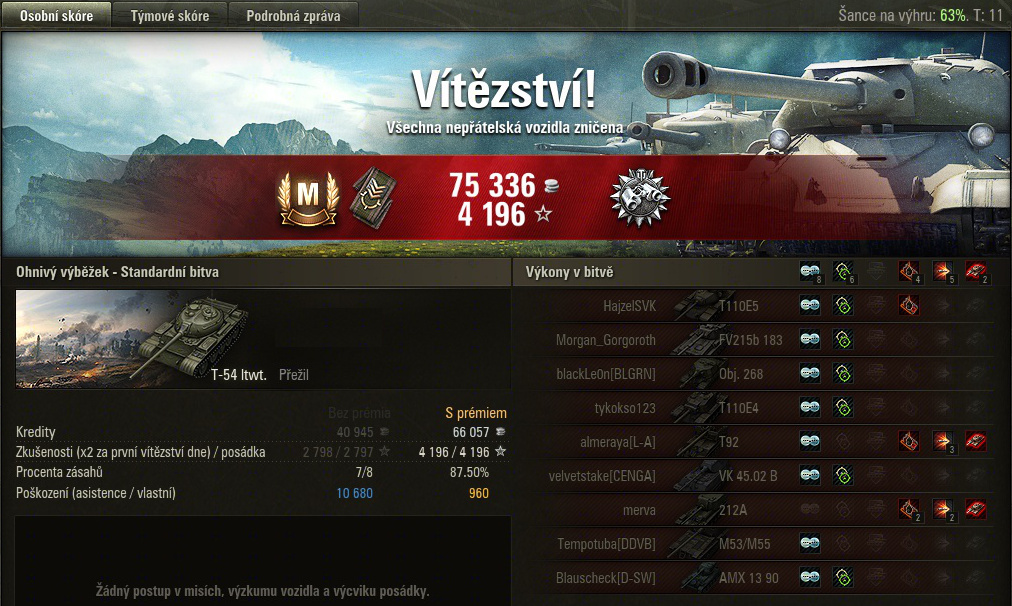Click the T-54 ltwt. vehicle thumbnail
This screenshot has width=1012, height=606.
point(132,339)
